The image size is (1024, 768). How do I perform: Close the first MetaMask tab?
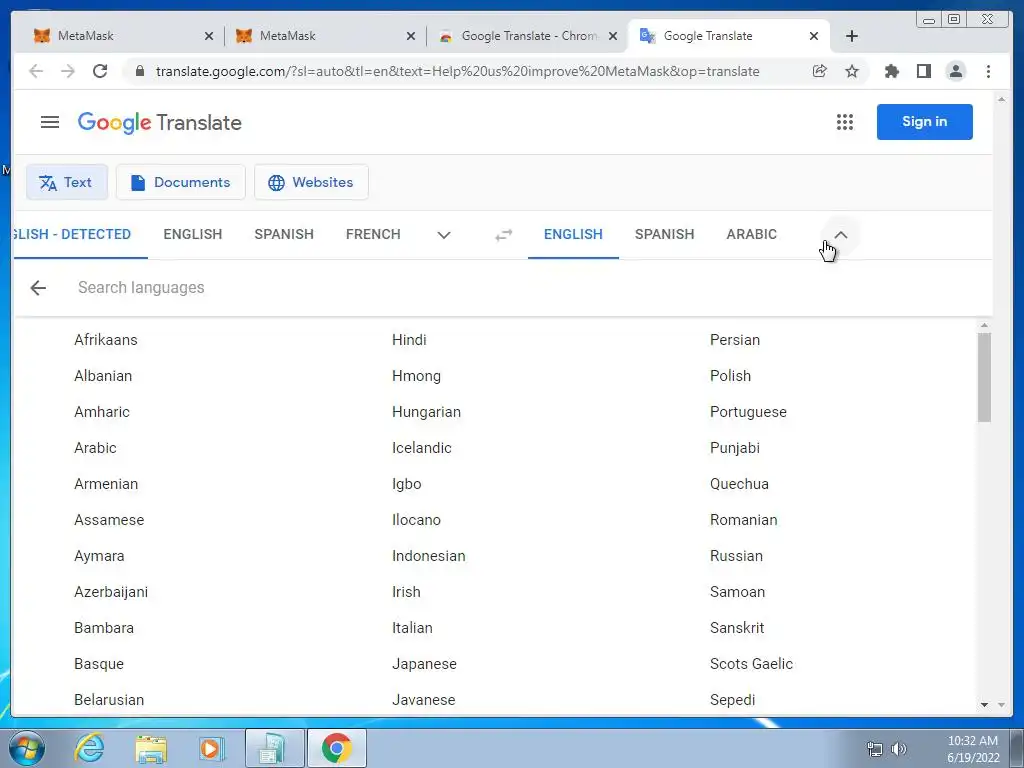tap(209, 37)
